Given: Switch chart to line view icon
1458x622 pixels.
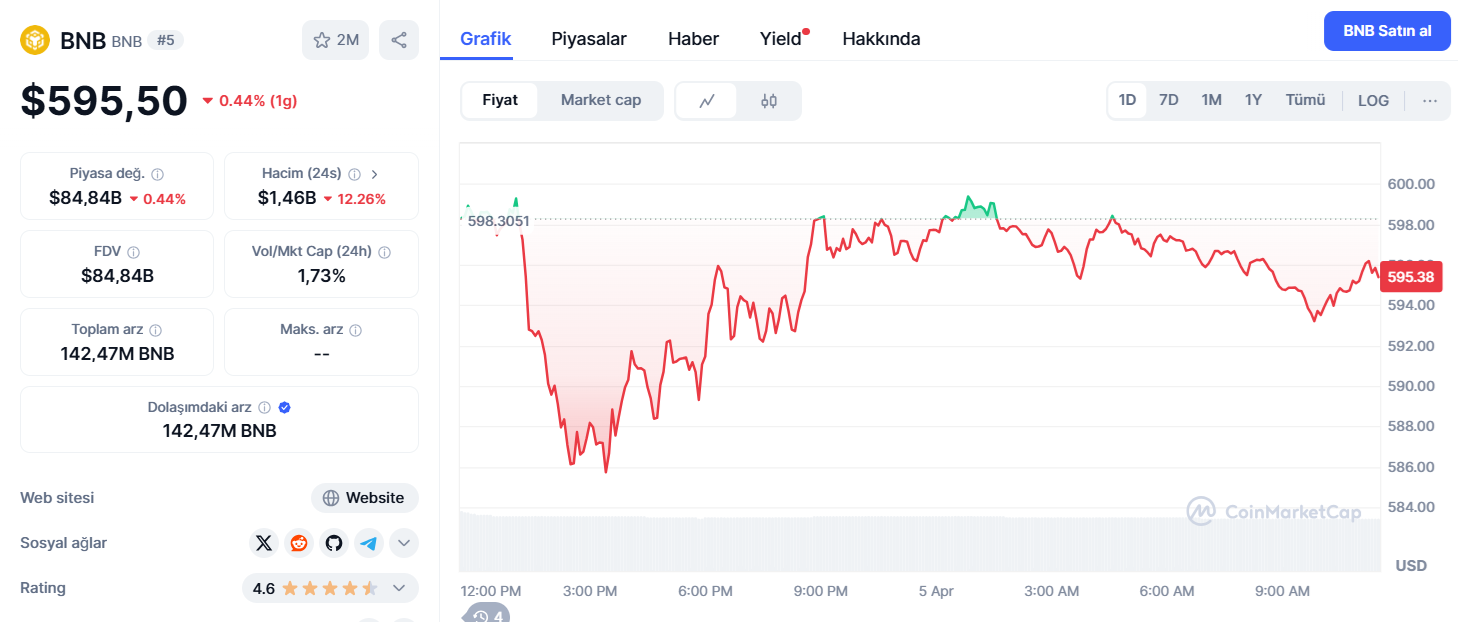Looking at the screenshot, I should pos(707,100).
